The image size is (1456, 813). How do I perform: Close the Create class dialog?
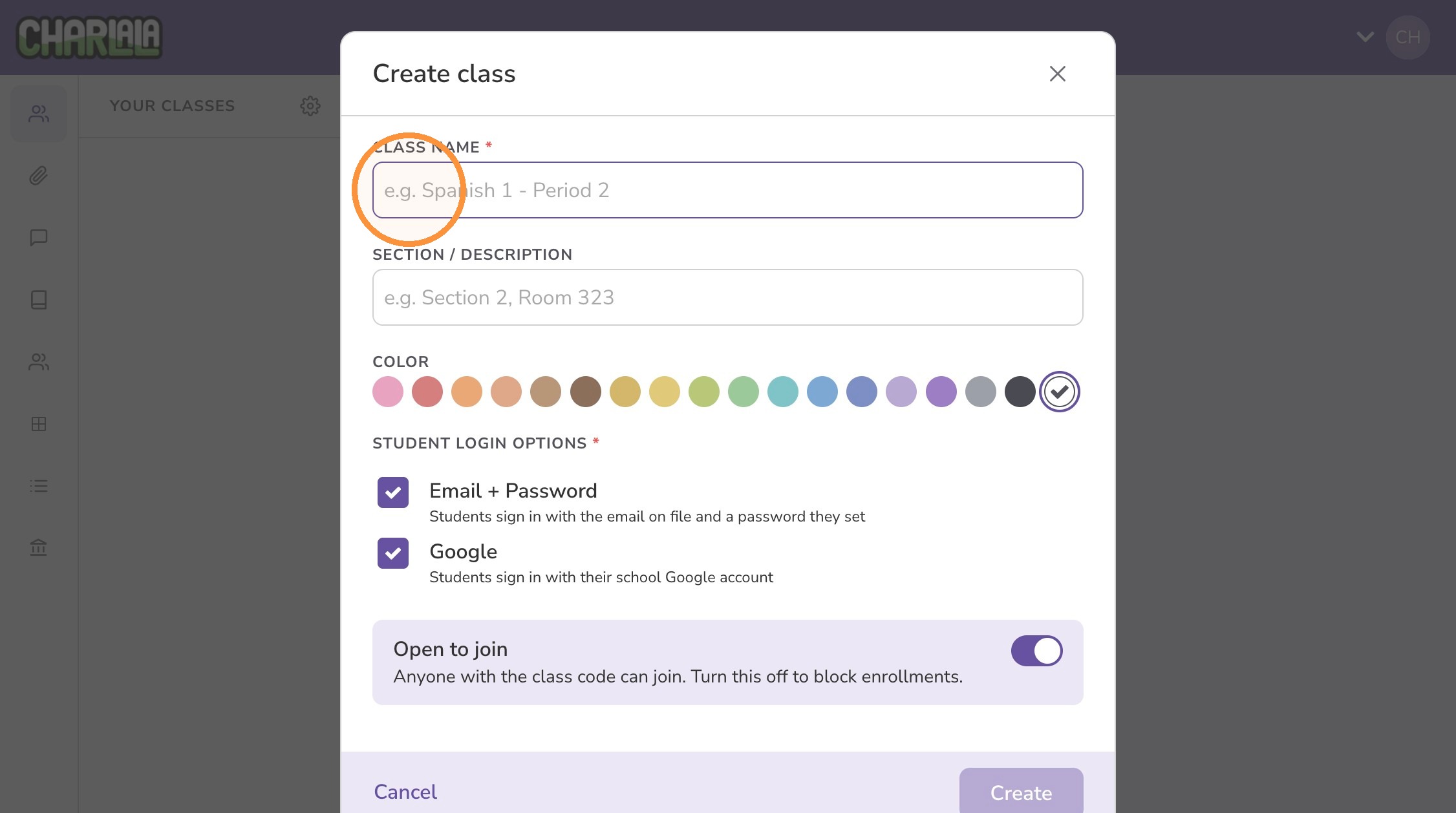point(1058,74)
